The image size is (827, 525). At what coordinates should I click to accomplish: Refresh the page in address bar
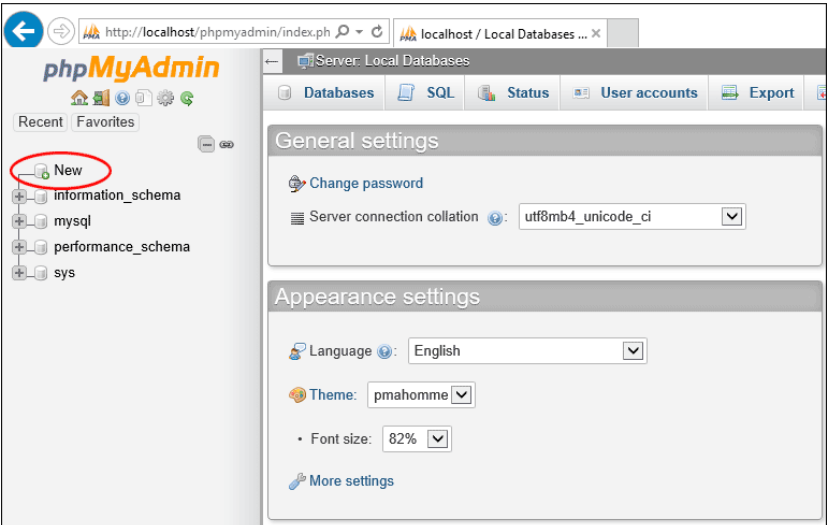377,32
